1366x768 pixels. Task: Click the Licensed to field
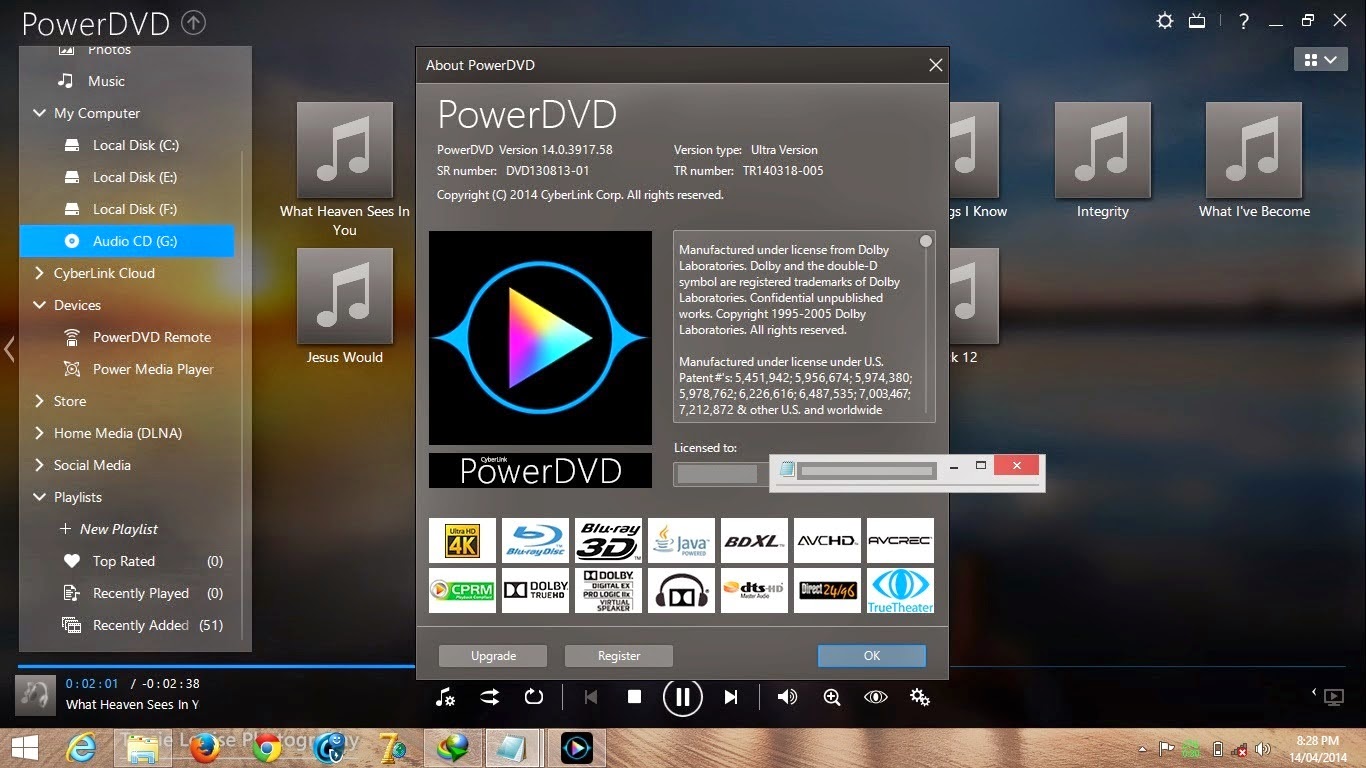721,474
